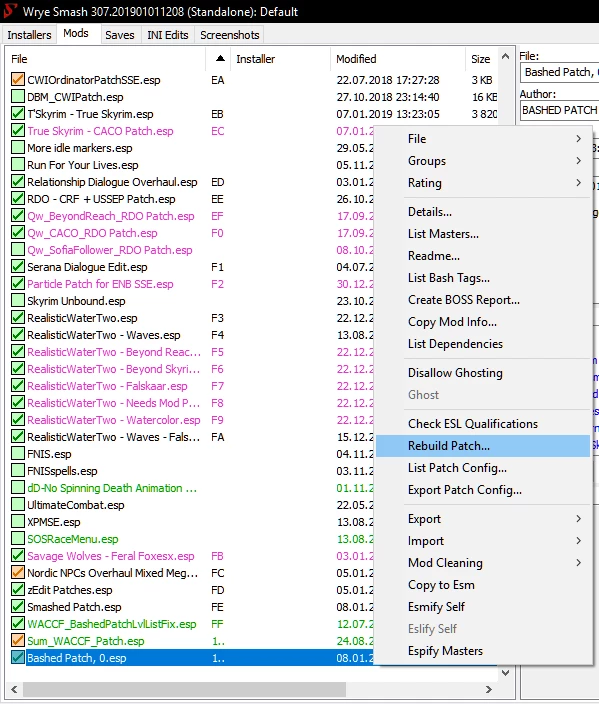This screenshot has height=704, width=599.
Task: Open the Rating submenu
Action: (x=483, y=183)
